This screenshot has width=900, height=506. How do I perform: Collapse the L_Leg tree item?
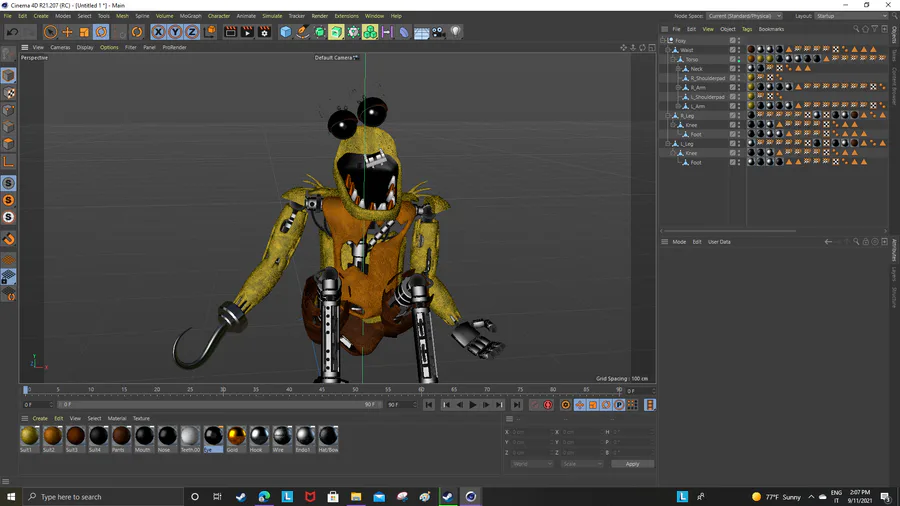(668, 143)
